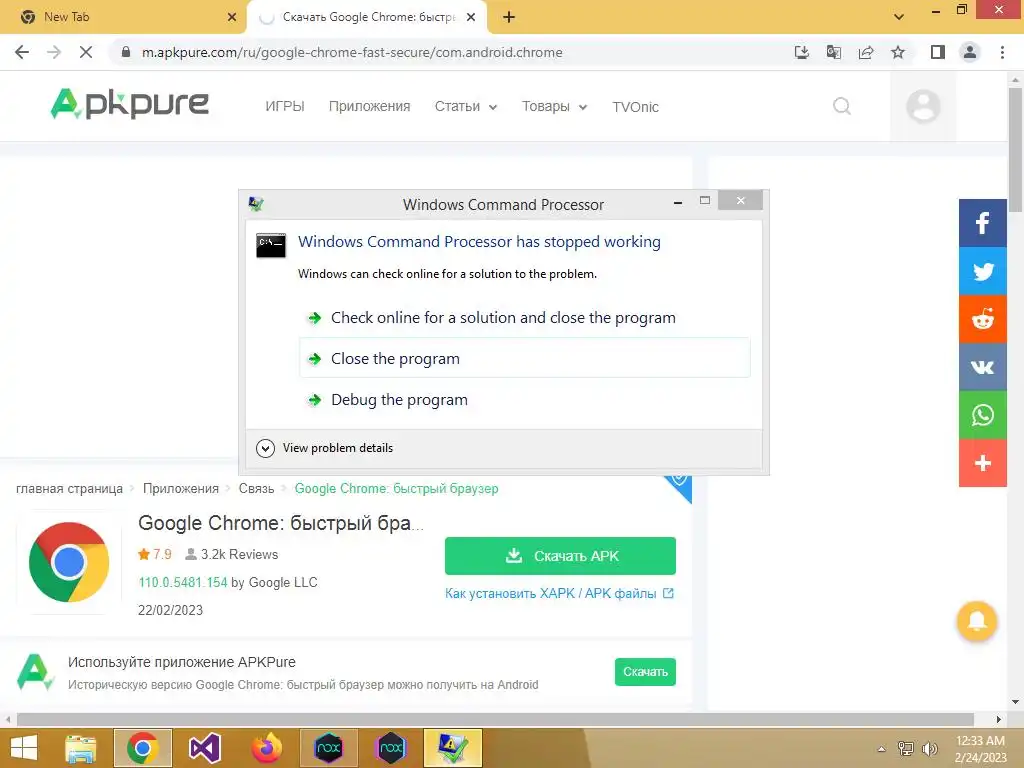
Task: Click the horizontal page scrollbar
Action: pyautogui.click(x=495, y=719)
